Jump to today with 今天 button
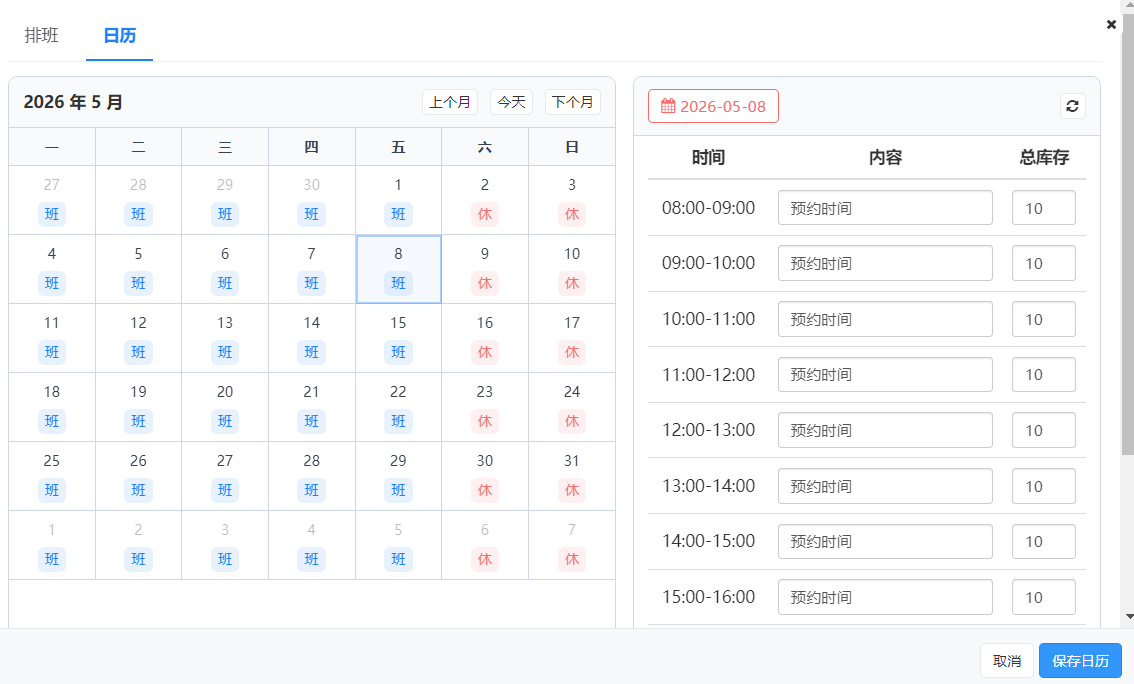Image resolution: width=1134 pixels, height=684 pixels. click(511, 102)
